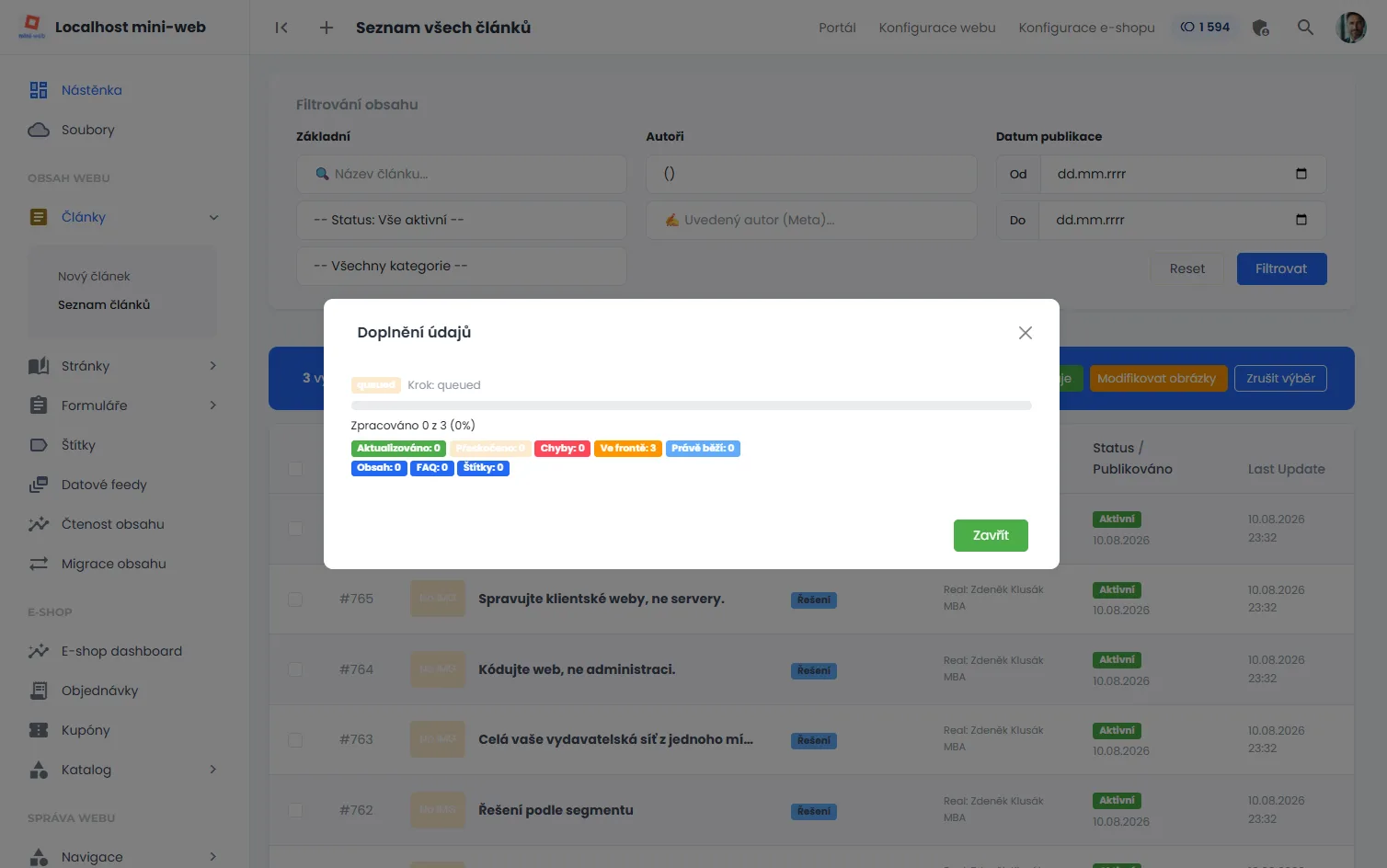Open the user avatar menu

coord(1351,28)
